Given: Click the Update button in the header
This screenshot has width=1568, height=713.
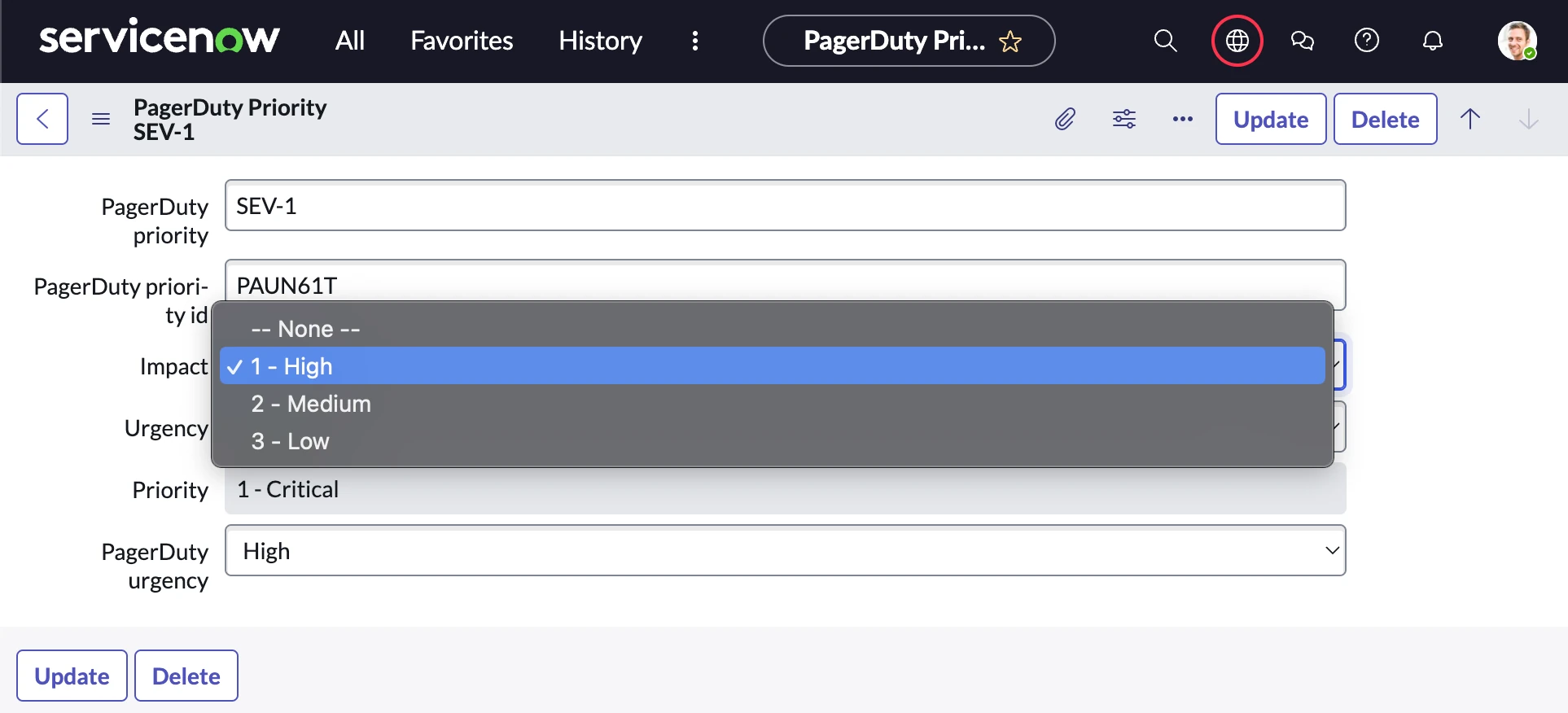Looking at the screenshot, I should click(x=1271, y=119).
